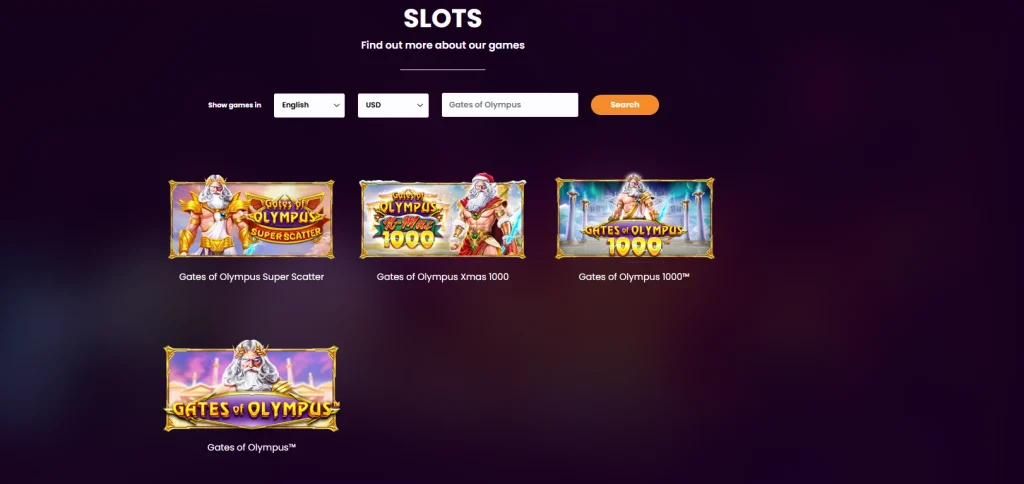Image resolution: width=1024 pixels, height=484 pixels.
Task: Click the SLOTS page heading
Action: pos(442,18)
